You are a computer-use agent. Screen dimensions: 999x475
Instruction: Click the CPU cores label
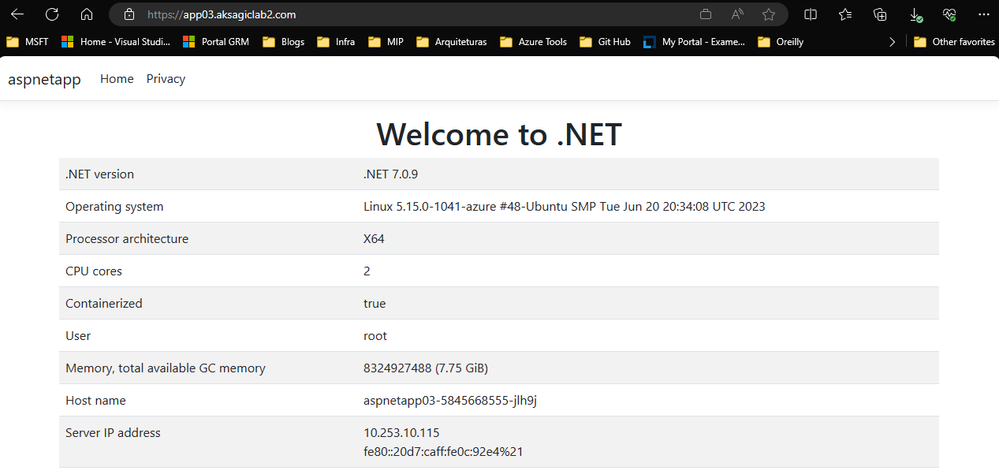[94, 271]
